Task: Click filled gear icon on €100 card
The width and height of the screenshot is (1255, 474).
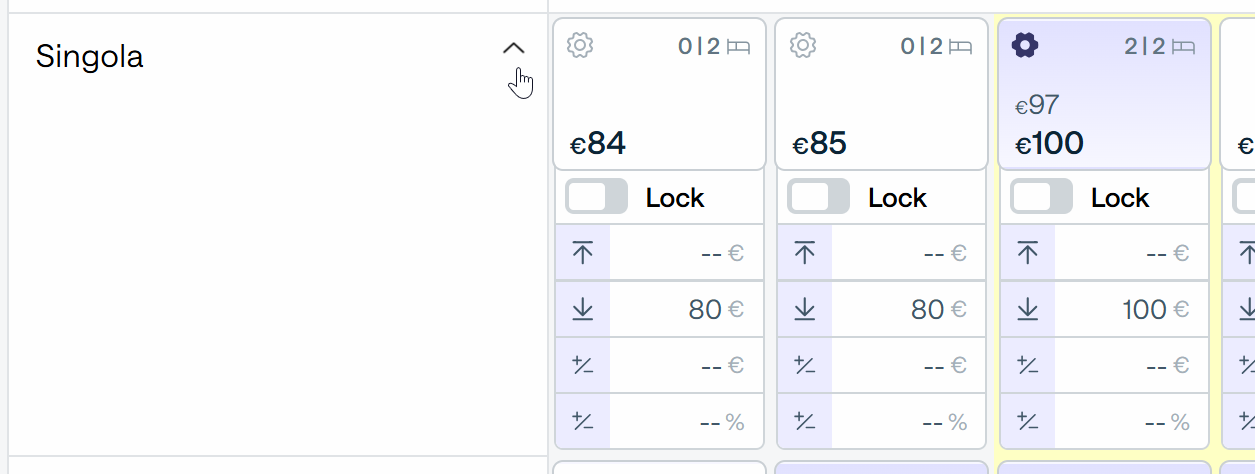Action: (1025, 45)
